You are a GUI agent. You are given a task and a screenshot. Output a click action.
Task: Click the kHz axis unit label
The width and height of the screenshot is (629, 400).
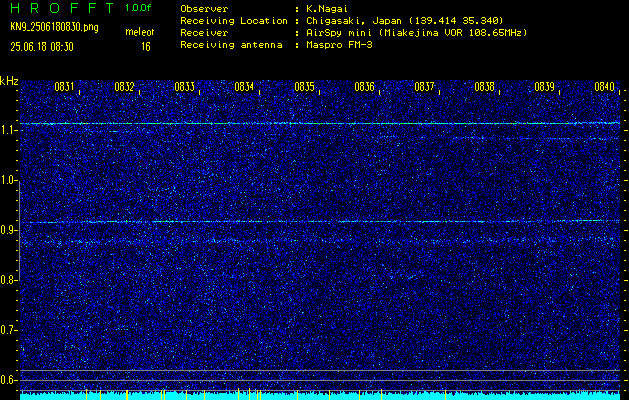point(9,81)
